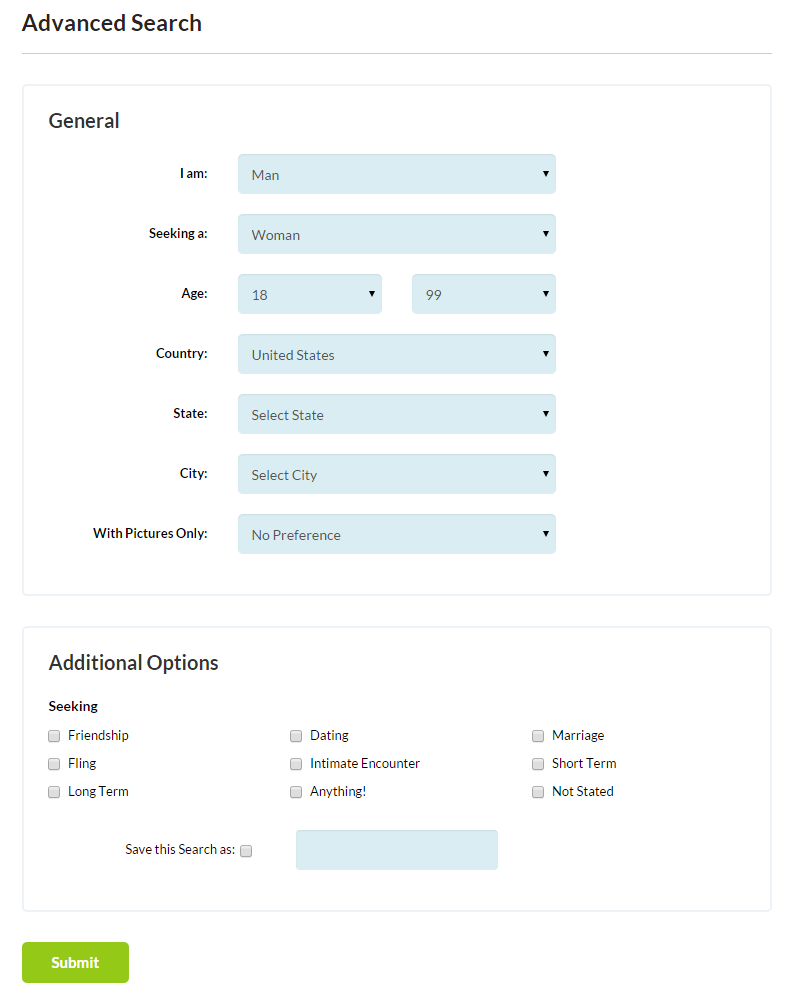The height and width of the screenshot is (997, 790).
Task: Check the Intimate Encounter option
Action: [296, 764]
